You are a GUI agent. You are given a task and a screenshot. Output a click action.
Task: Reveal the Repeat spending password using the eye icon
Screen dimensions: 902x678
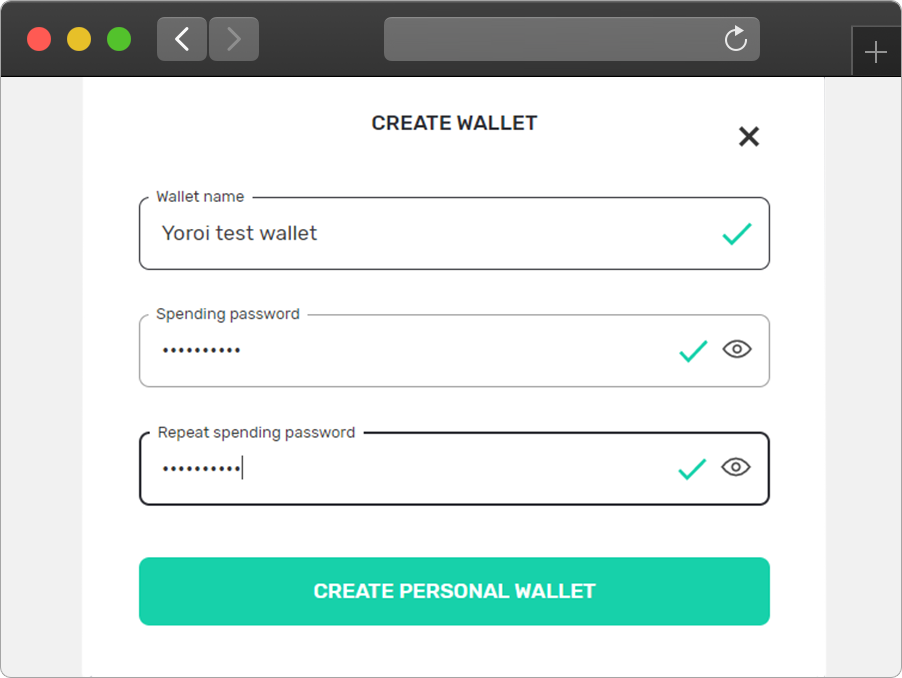pyautogui.click(x=736, y=467)
